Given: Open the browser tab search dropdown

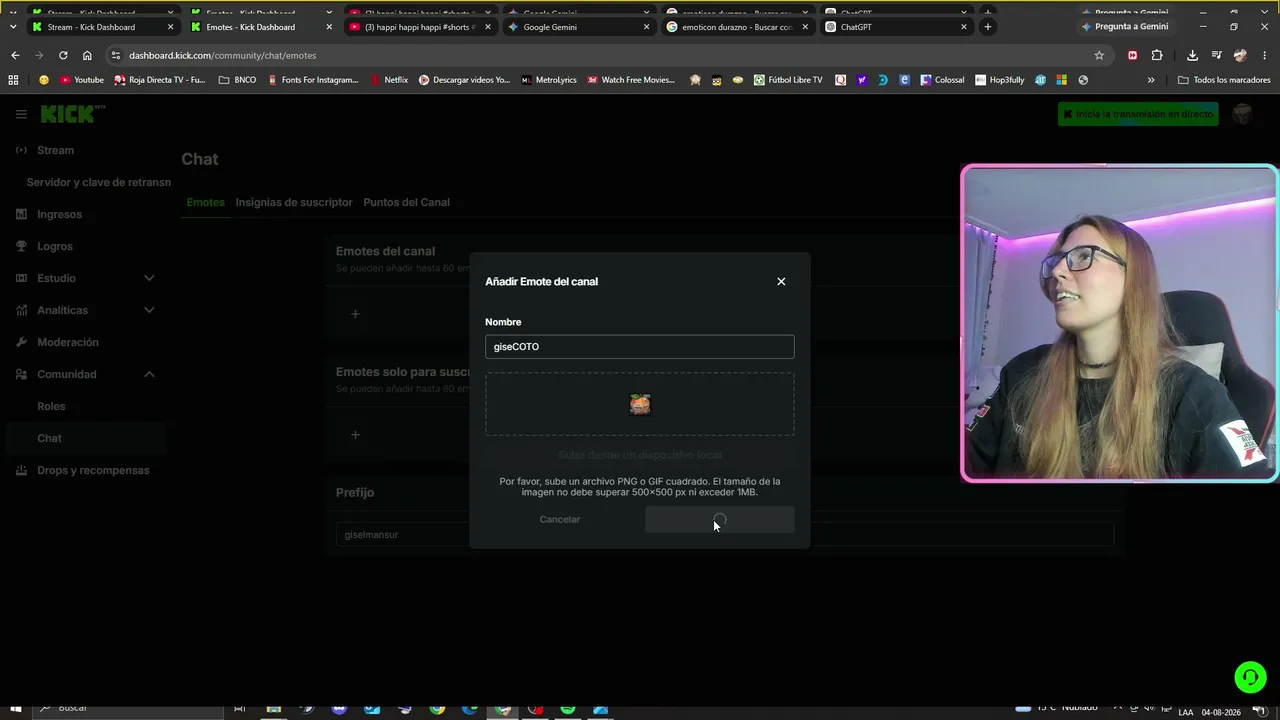Looking at the screenshot, I should pyautogui.click(x=12, y=27).
